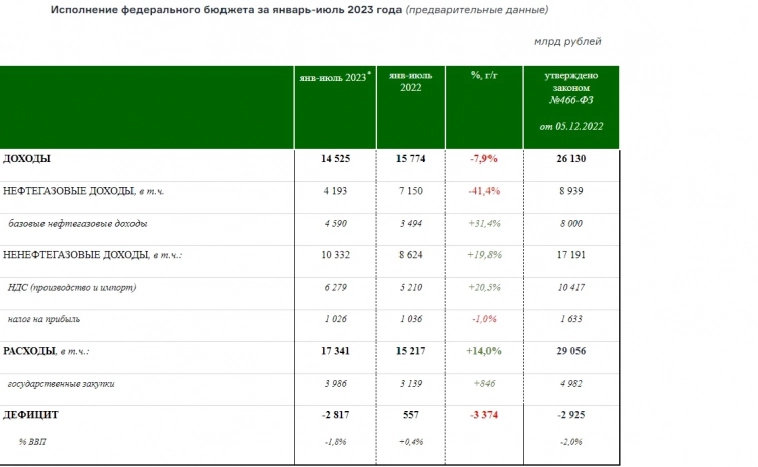Select the red -41,4% change cell
This screenshot has height=467, width=758.
click(x=484, y=190)
